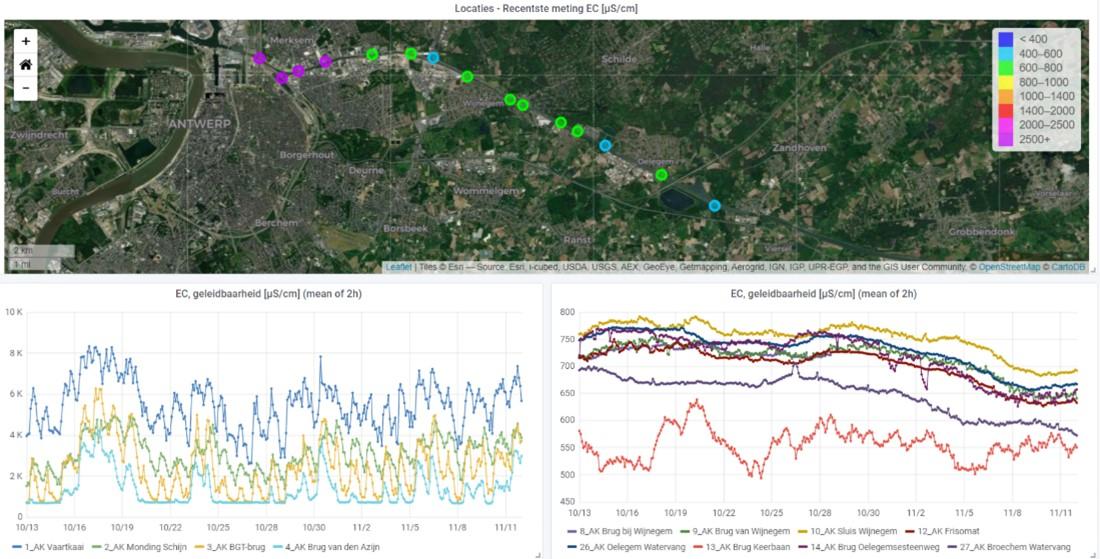This screenshot has width=1100, height=559.
Task: Open the OpenStreetMap attribution link
Action: click(1010, 267)
